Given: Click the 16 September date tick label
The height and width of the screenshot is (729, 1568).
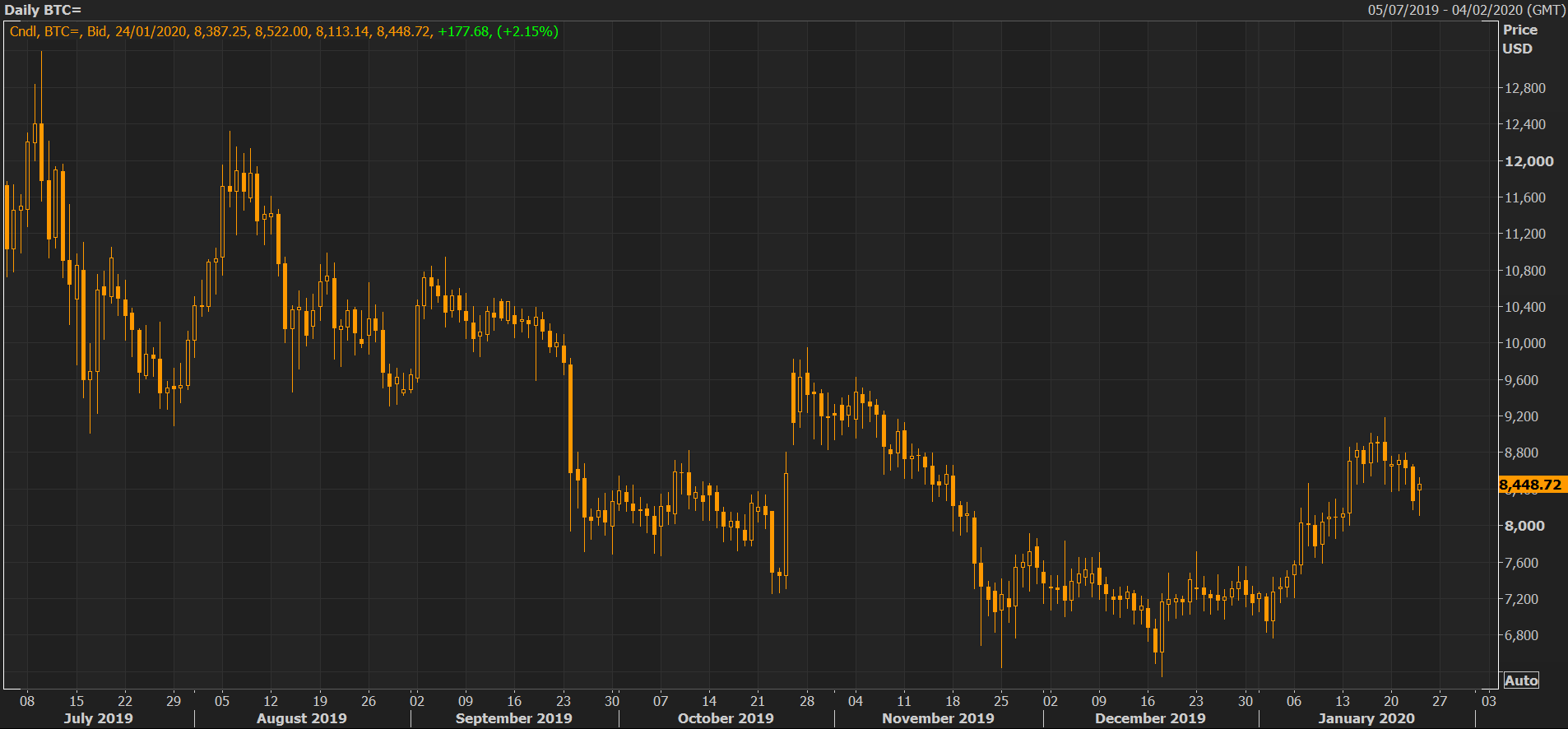Looking at the screenshot, I should (514, 701).
